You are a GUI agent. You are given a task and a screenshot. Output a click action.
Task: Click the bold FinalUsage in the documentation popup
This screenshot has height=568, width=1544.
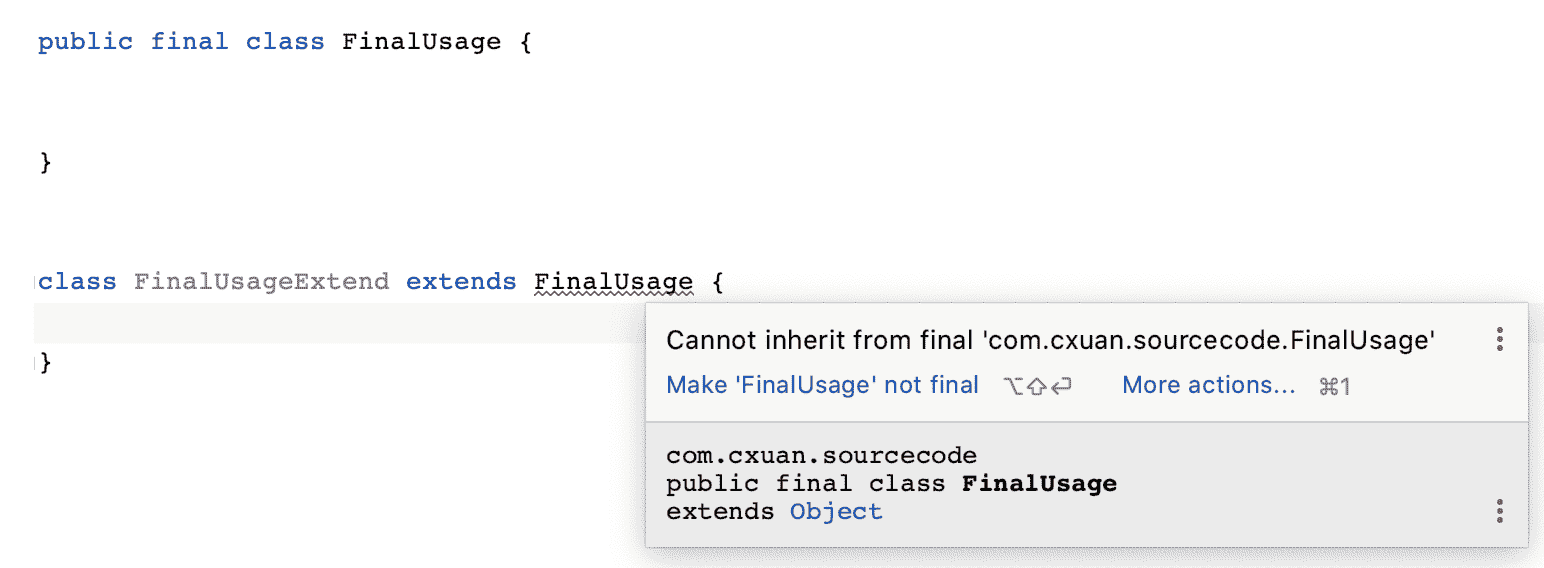pyautogui.click(x=1039, y=484)
